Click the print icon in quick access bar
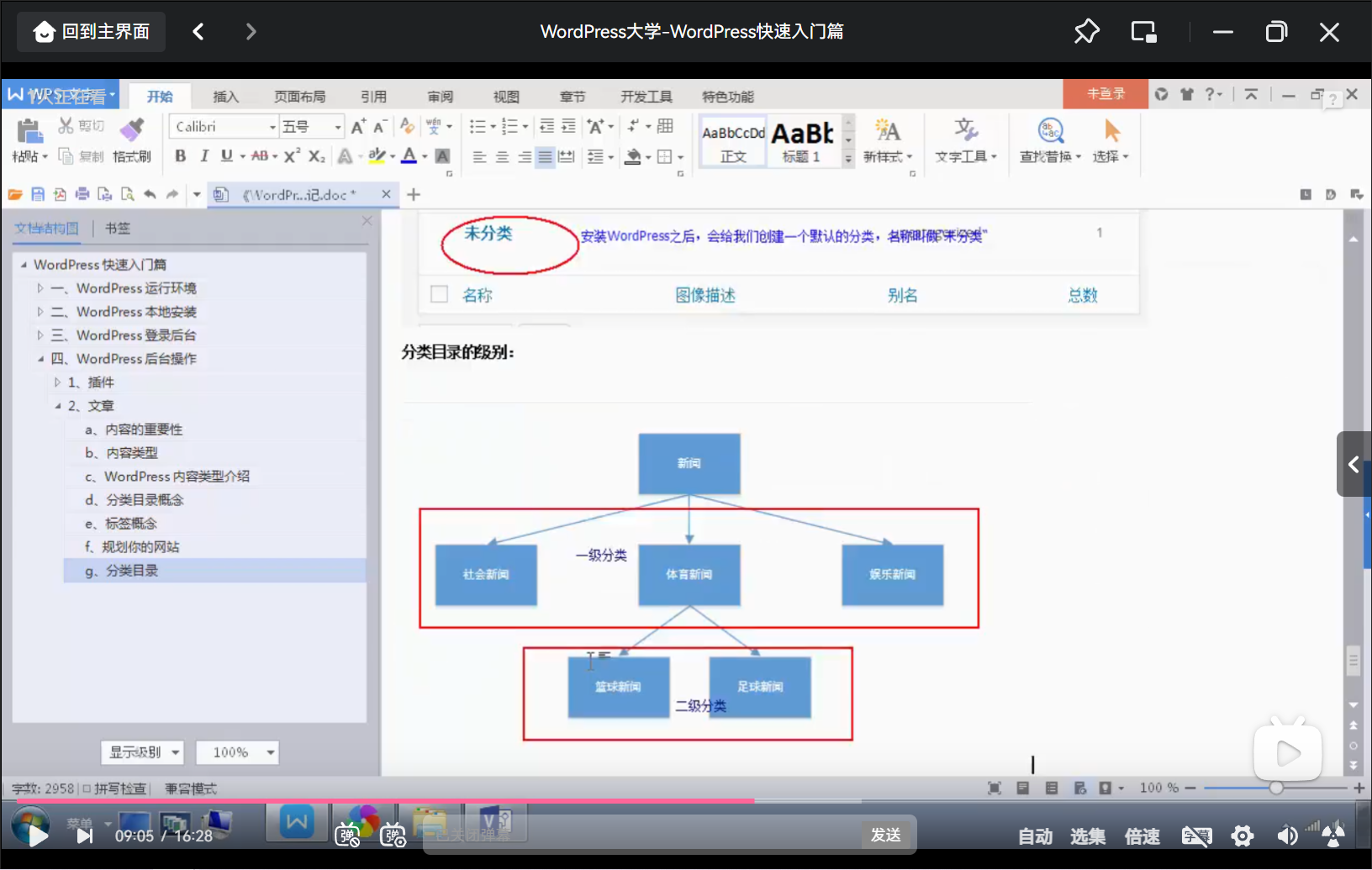The image size is (1372, 870). pyautogui.click(x=82, y=194)
